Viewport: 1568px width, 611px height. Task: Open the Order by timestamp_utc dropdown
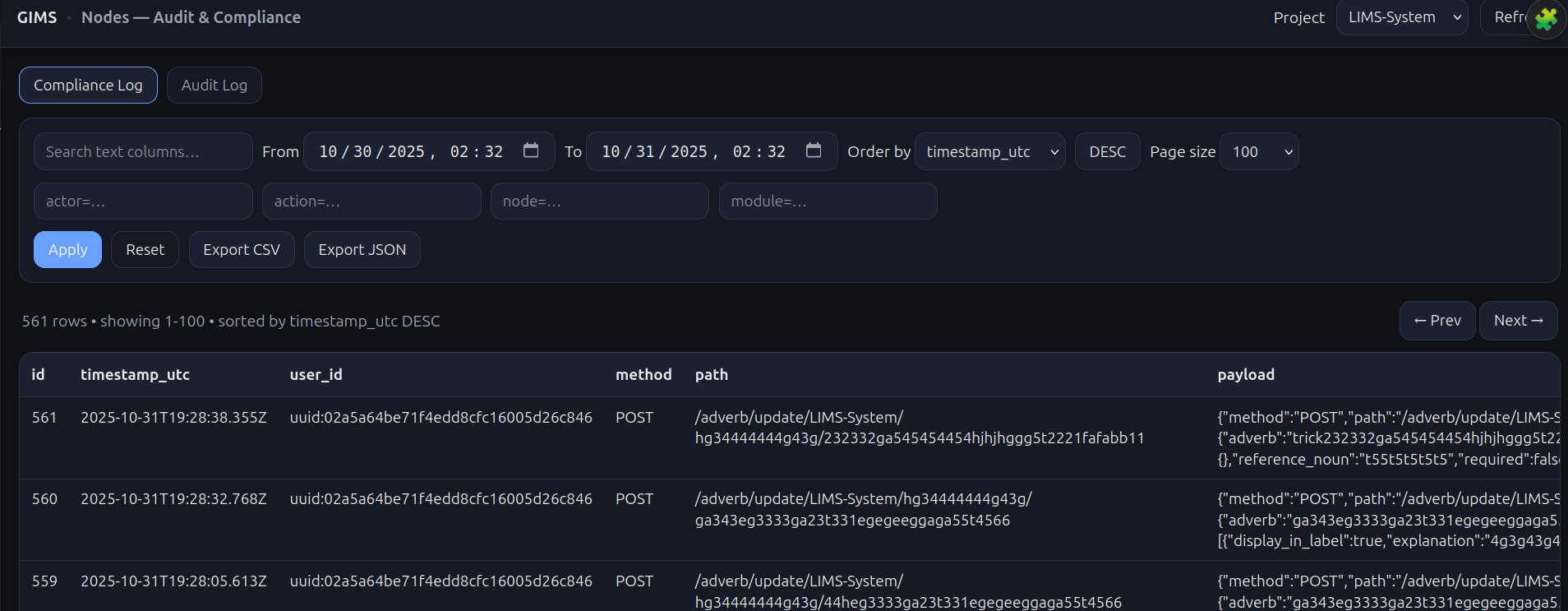tap(989, 151)
